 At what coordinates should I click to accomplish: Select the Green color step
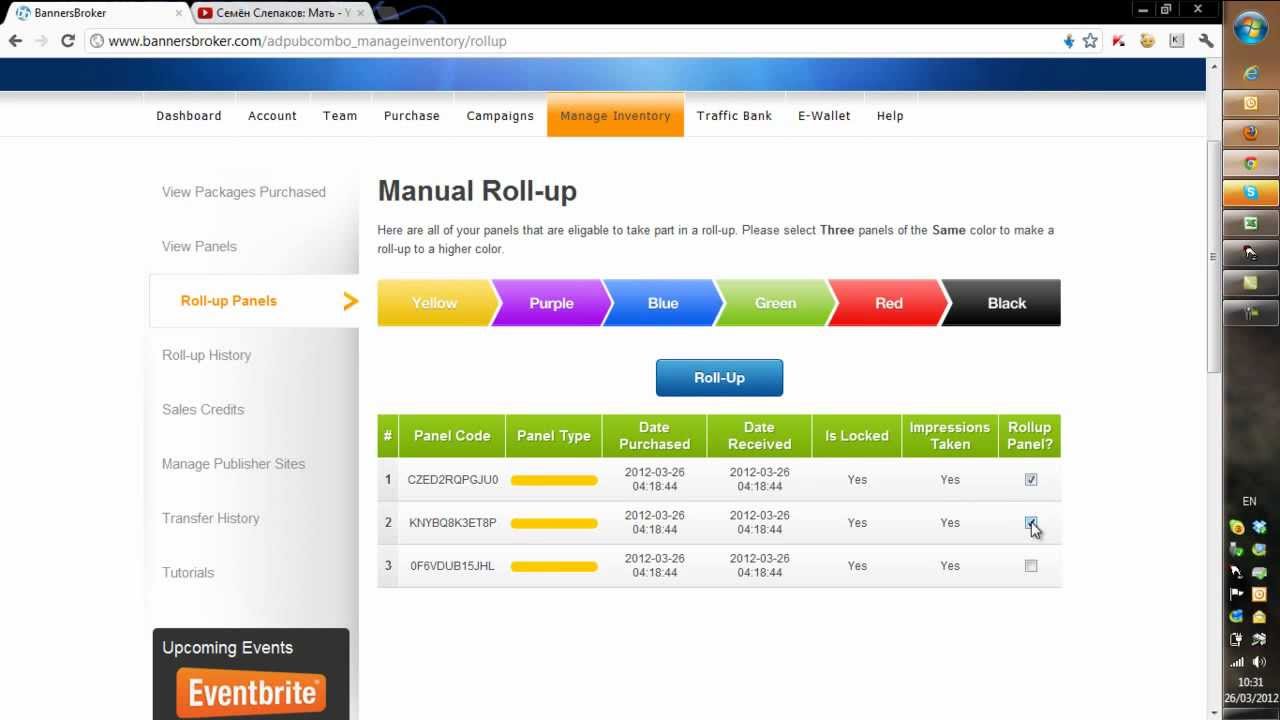pyautogui.click(x=775, y=303)
